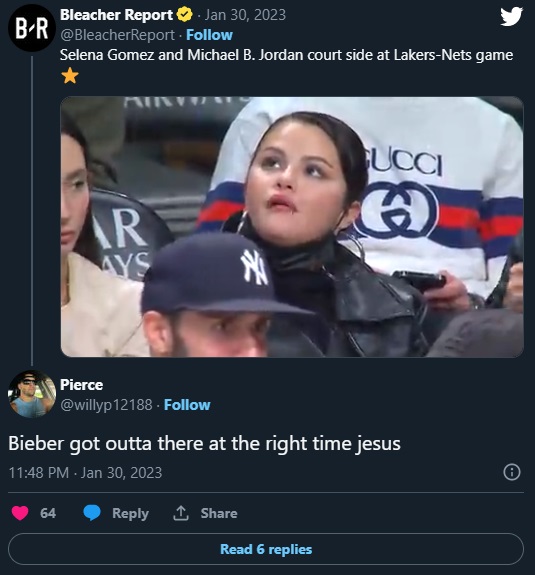Open the tweet info circle icon

[x=512, y=472]
